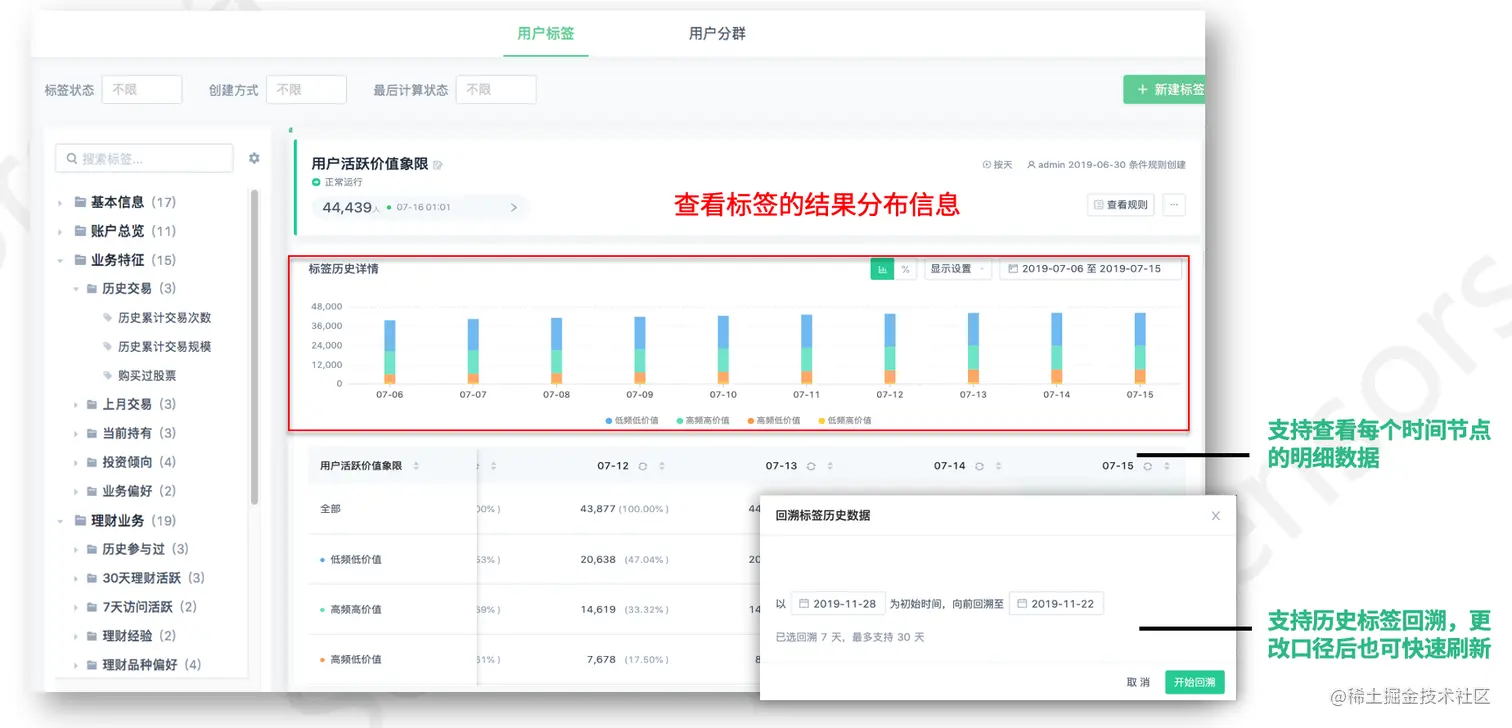Expand the 基本信息 tree node

[x=60, y=203]
